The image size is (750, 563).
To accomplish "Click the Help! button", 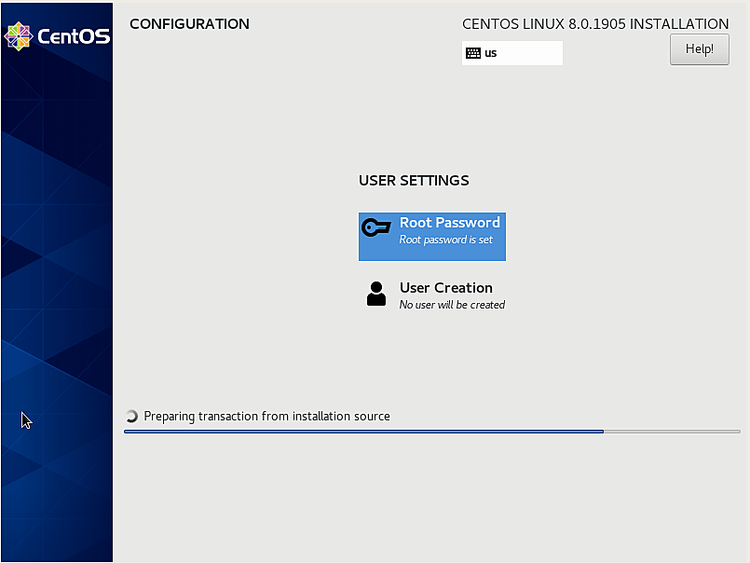I will [699, 49].
